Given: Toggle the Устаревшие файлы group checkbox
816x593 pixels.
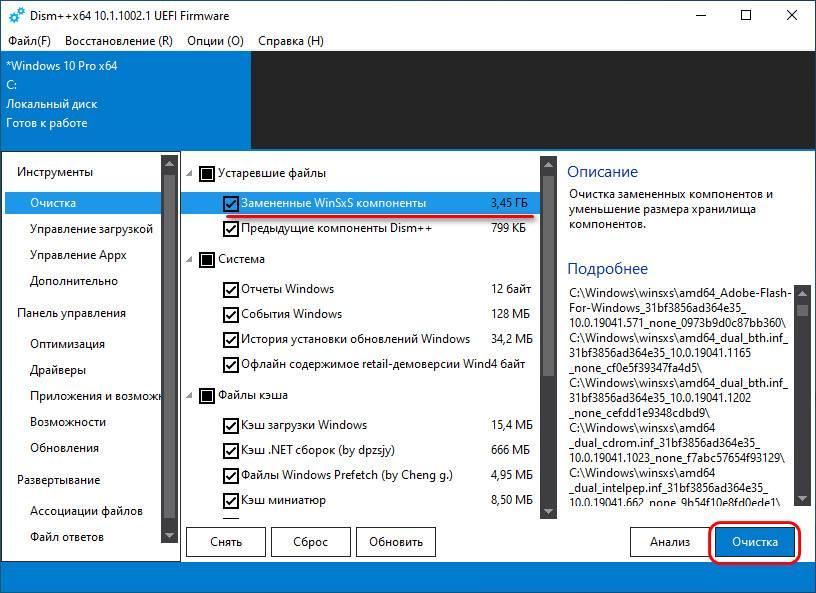Looking at the screenshot, I should point(207,173).
